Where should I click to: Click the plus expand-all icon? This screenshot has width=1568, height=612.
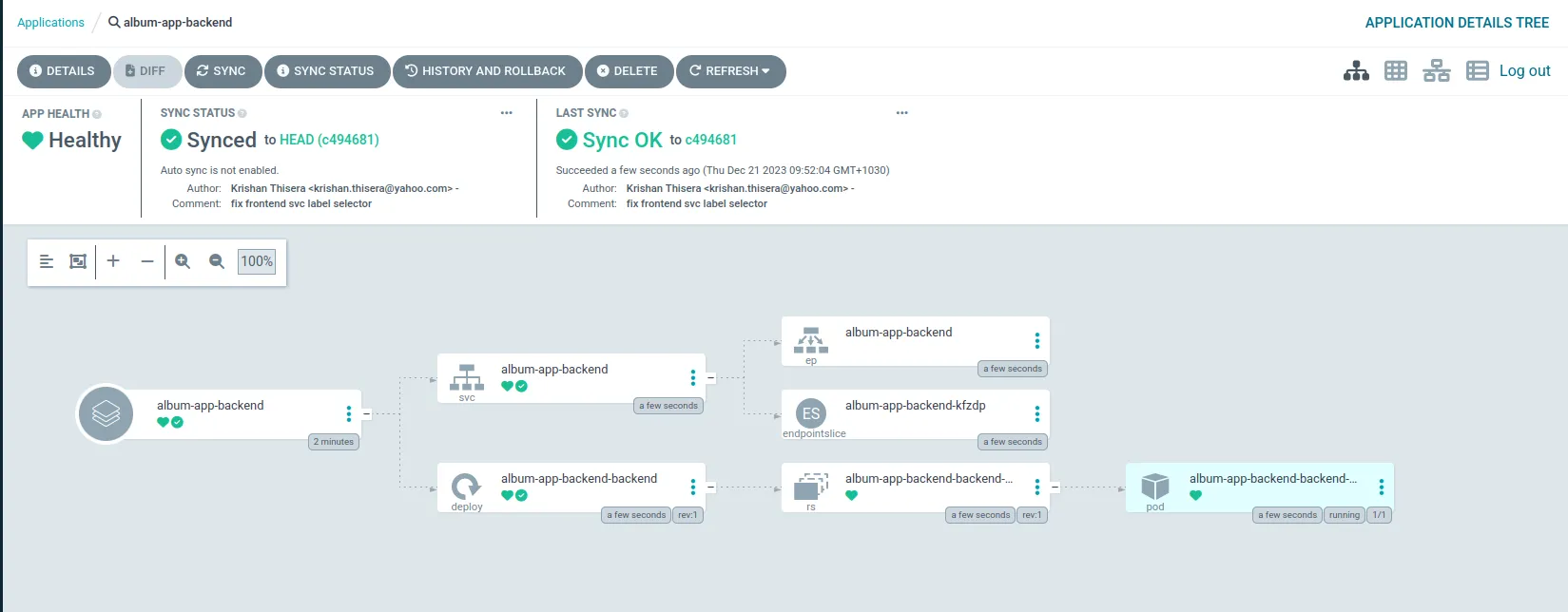pyautogui.click(x=113, y=261)
